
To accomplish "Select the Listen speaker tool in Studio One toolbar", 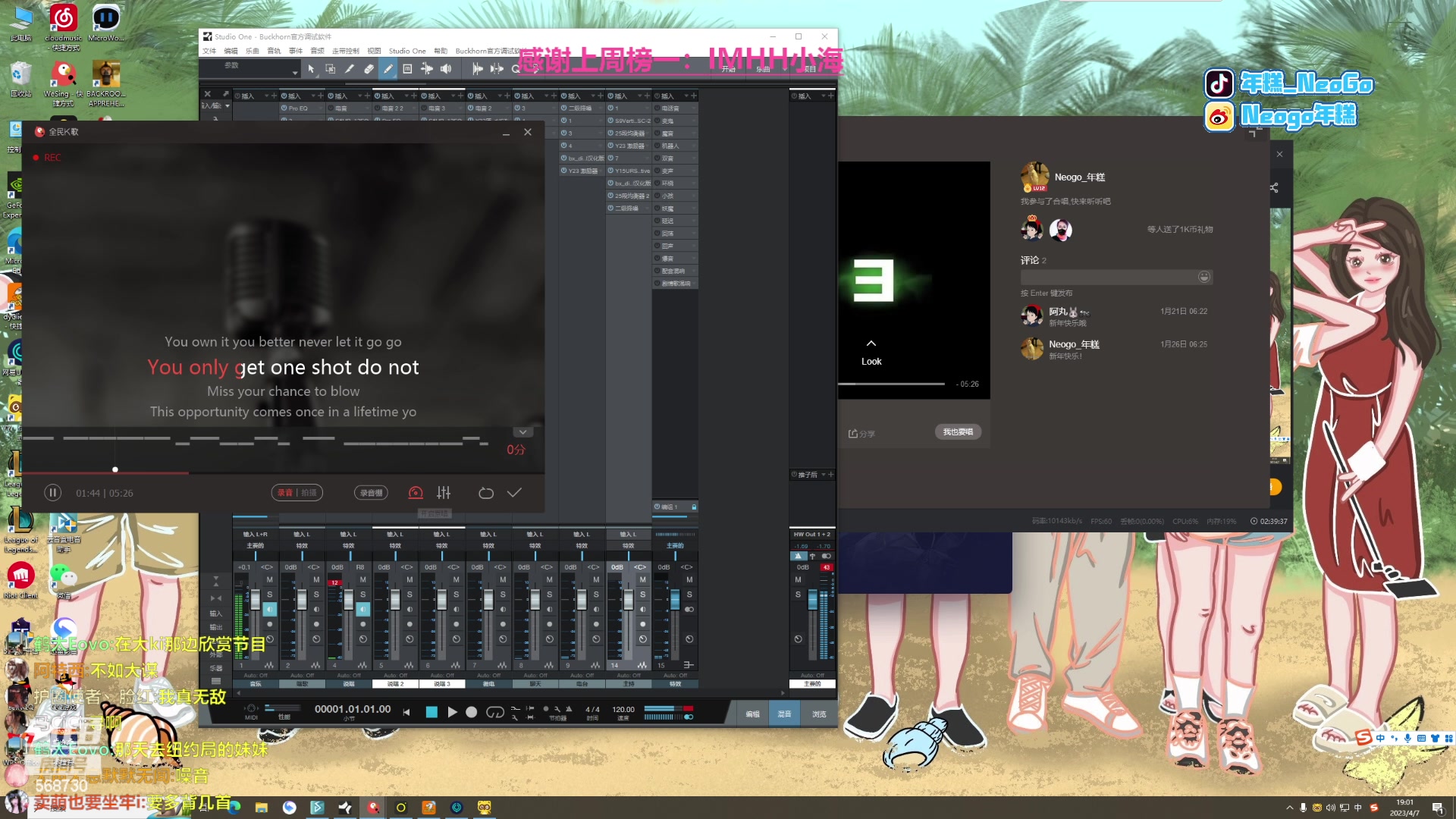I will click(446, 69).
